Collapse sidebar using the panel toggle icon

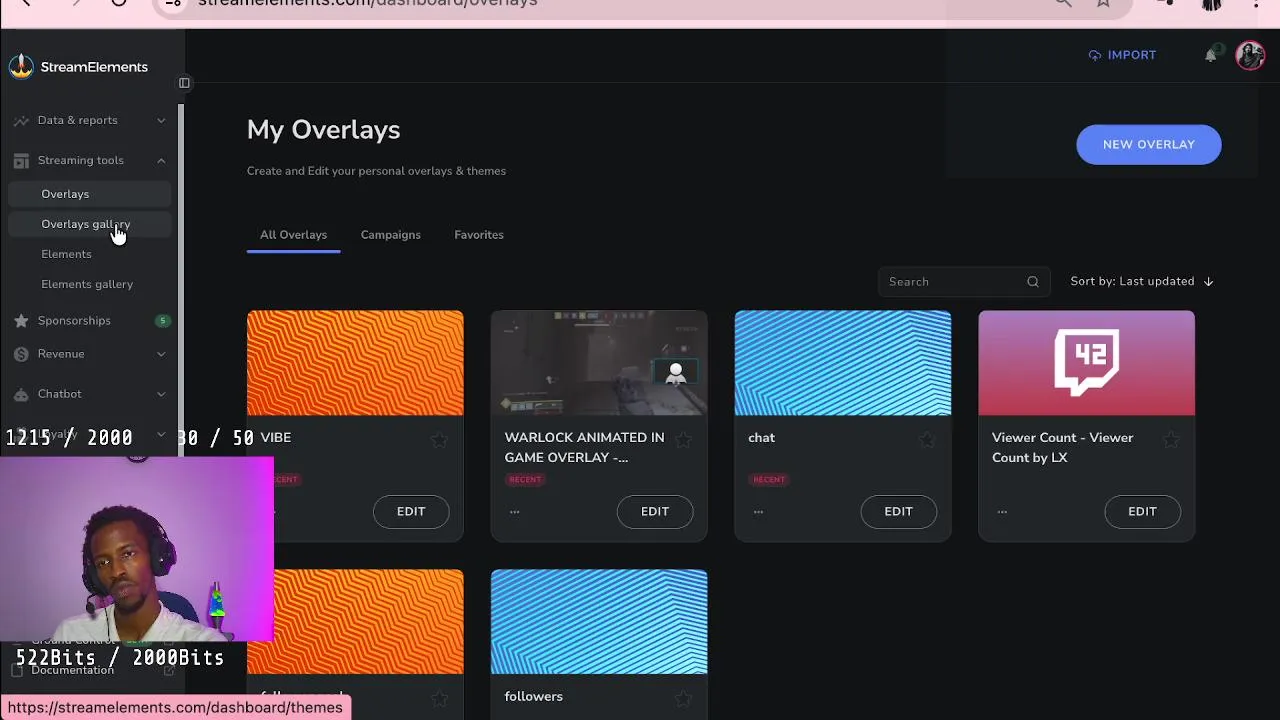click(184, 83)
